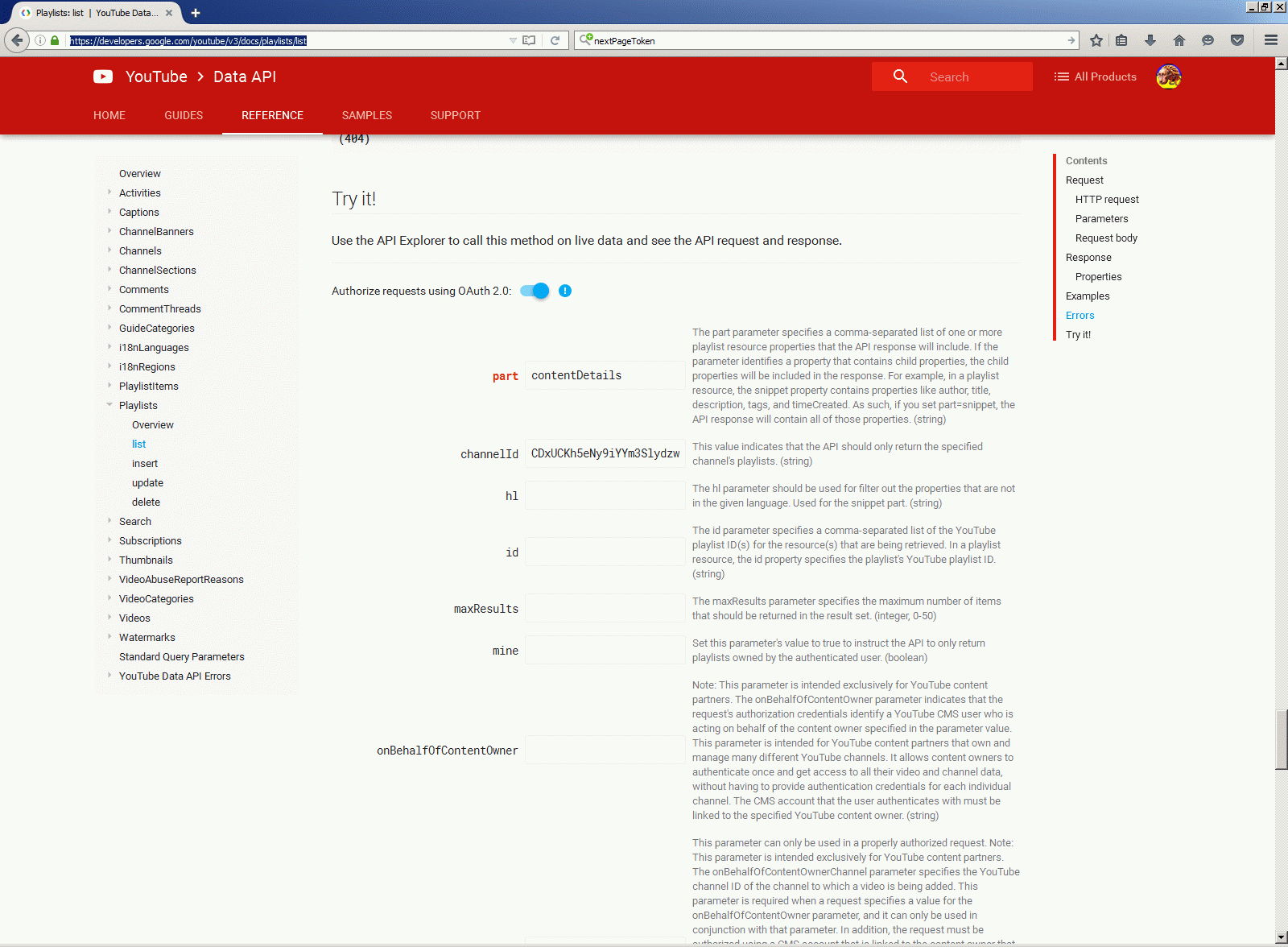Open the Playlists insert method link
Viewport: 1288px width, 947px height.
[145, 463]
